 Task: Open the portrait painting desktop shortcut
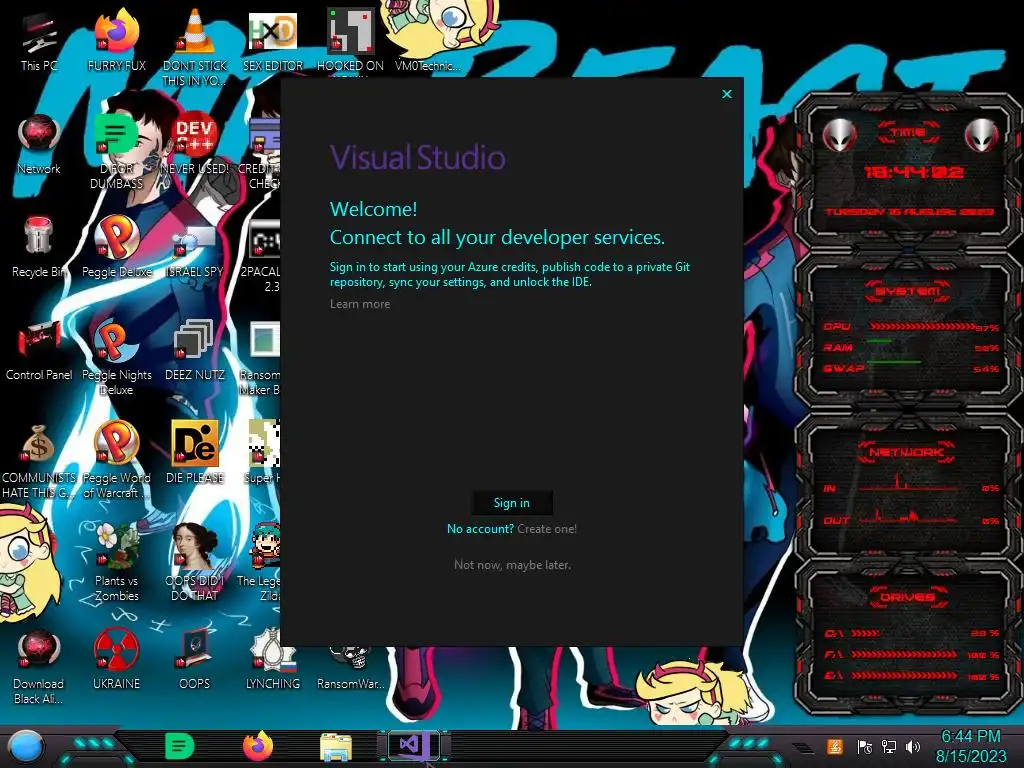[195, 564]
